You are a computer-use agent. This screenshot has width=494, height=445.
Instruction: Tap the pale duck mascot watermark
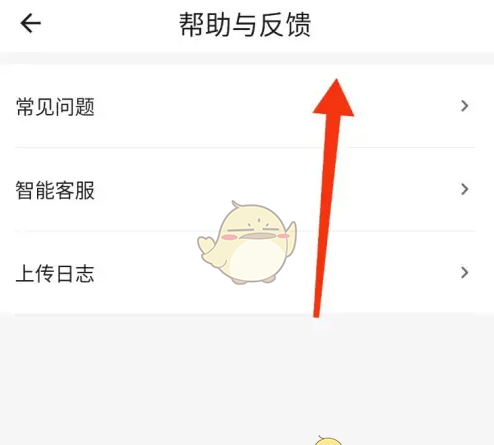coord(247,243)
